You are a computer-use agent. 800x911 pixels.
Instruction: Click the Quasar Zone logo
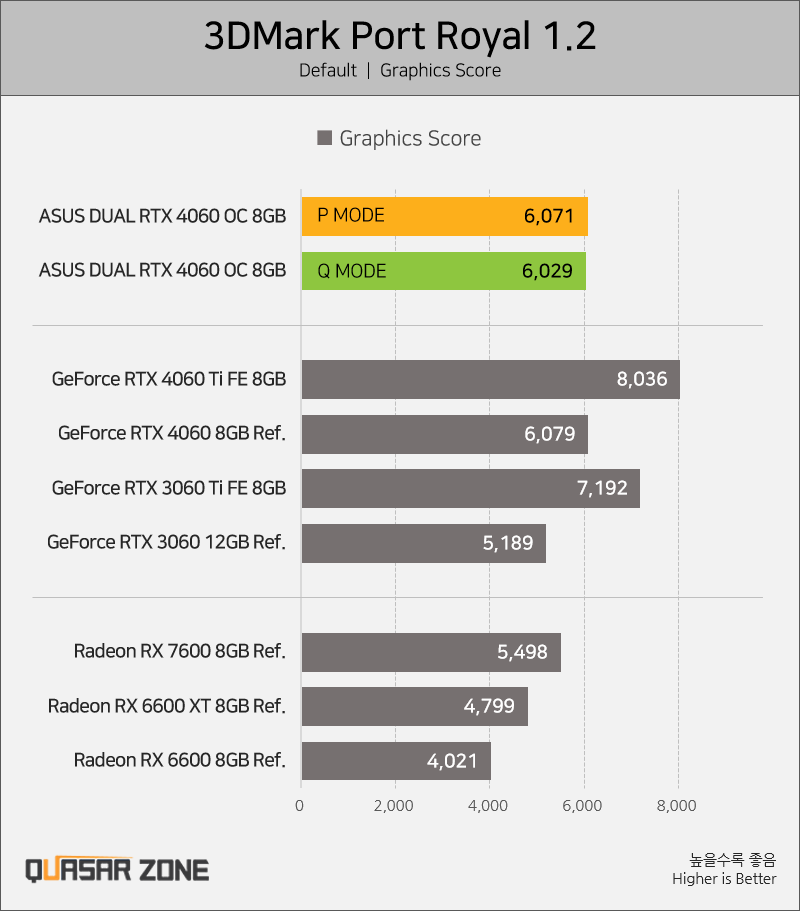(117, 870)
